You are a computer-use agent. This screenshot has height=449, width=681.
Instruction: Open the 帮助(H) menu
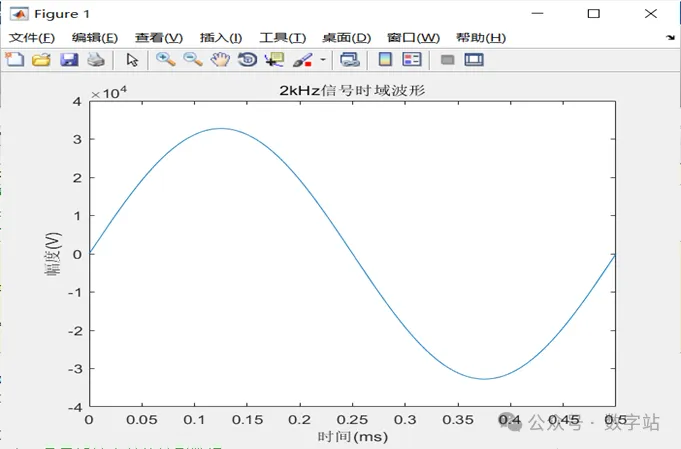click(481, 38)
